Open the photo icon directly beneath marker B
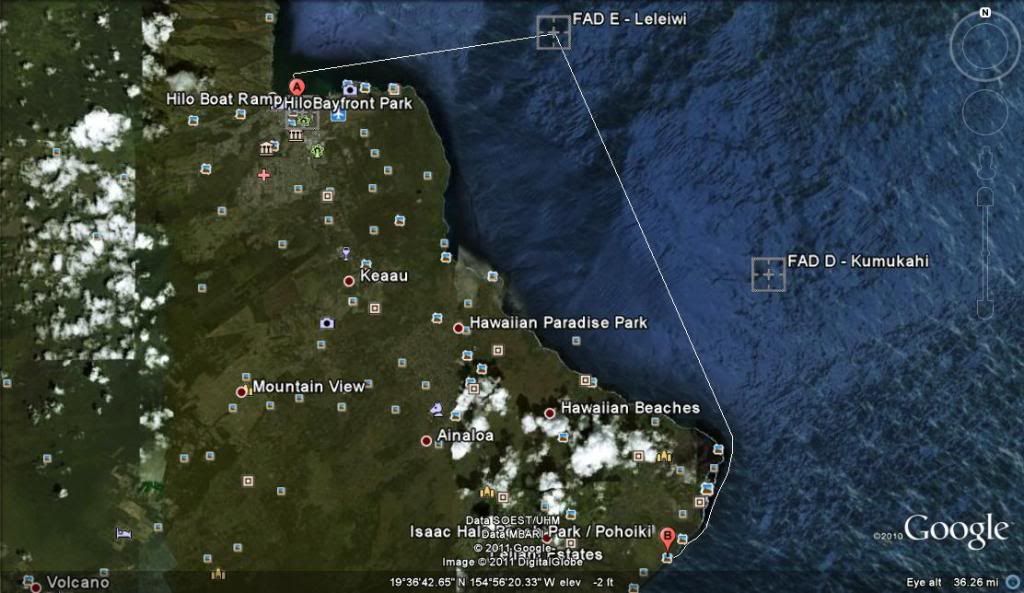Image resolution: width=1024 pixels, height=593 pixels. [x=667, y=557]
